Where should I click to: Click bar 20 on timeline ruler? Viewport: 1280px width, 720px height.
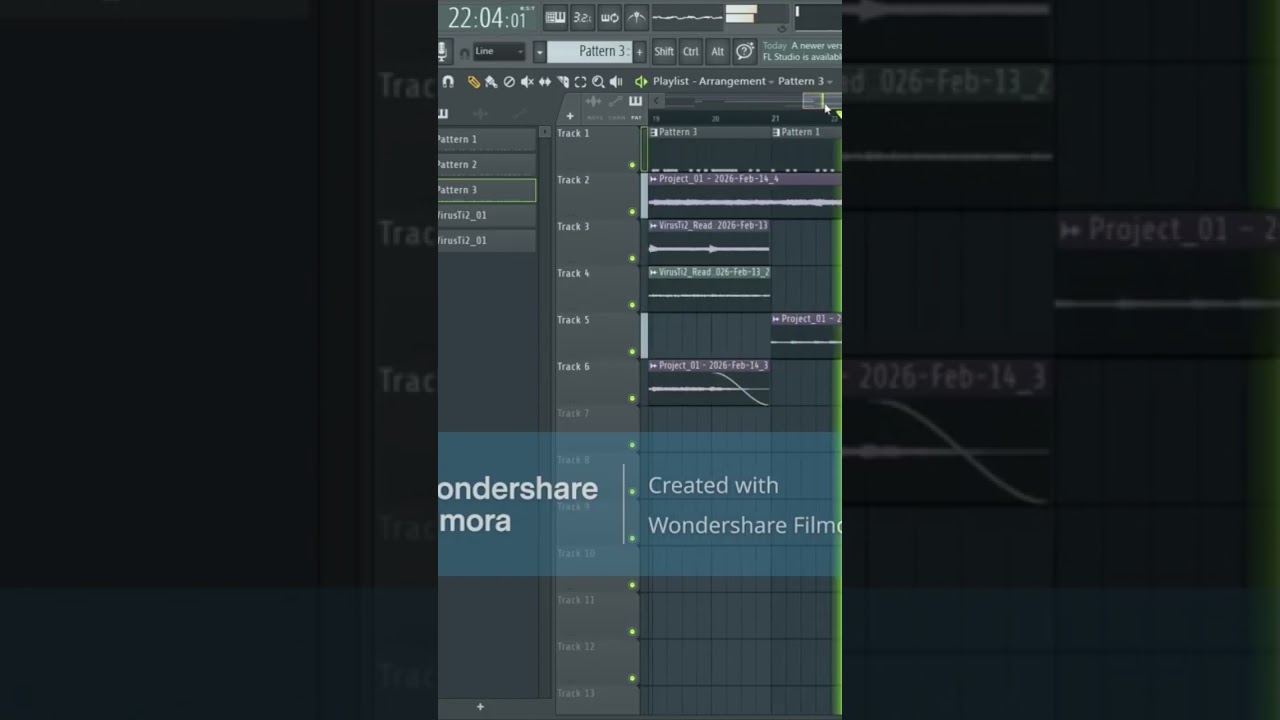[715, 118]
